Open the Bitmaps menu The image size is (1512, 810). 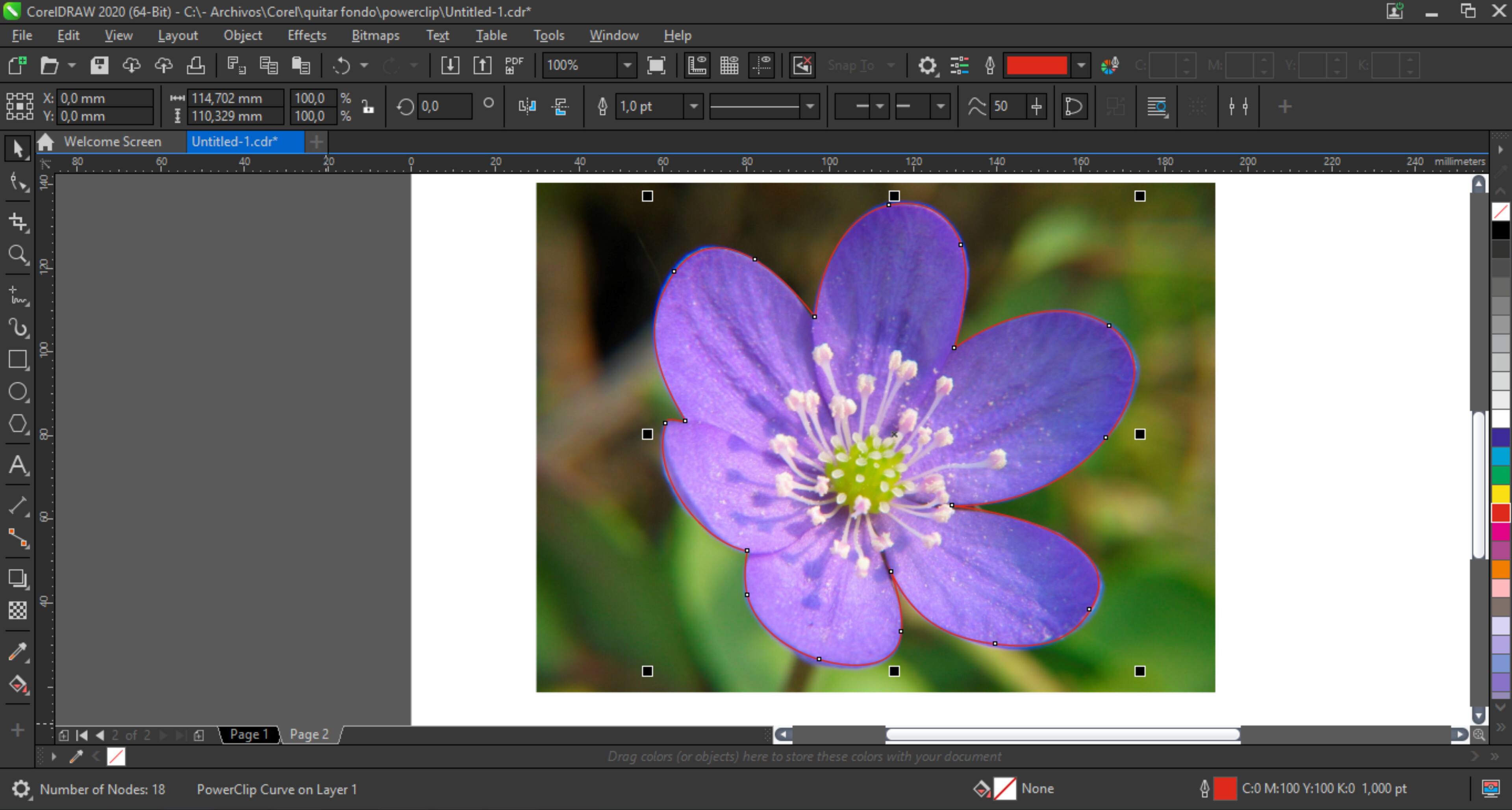tap(375, 35)
